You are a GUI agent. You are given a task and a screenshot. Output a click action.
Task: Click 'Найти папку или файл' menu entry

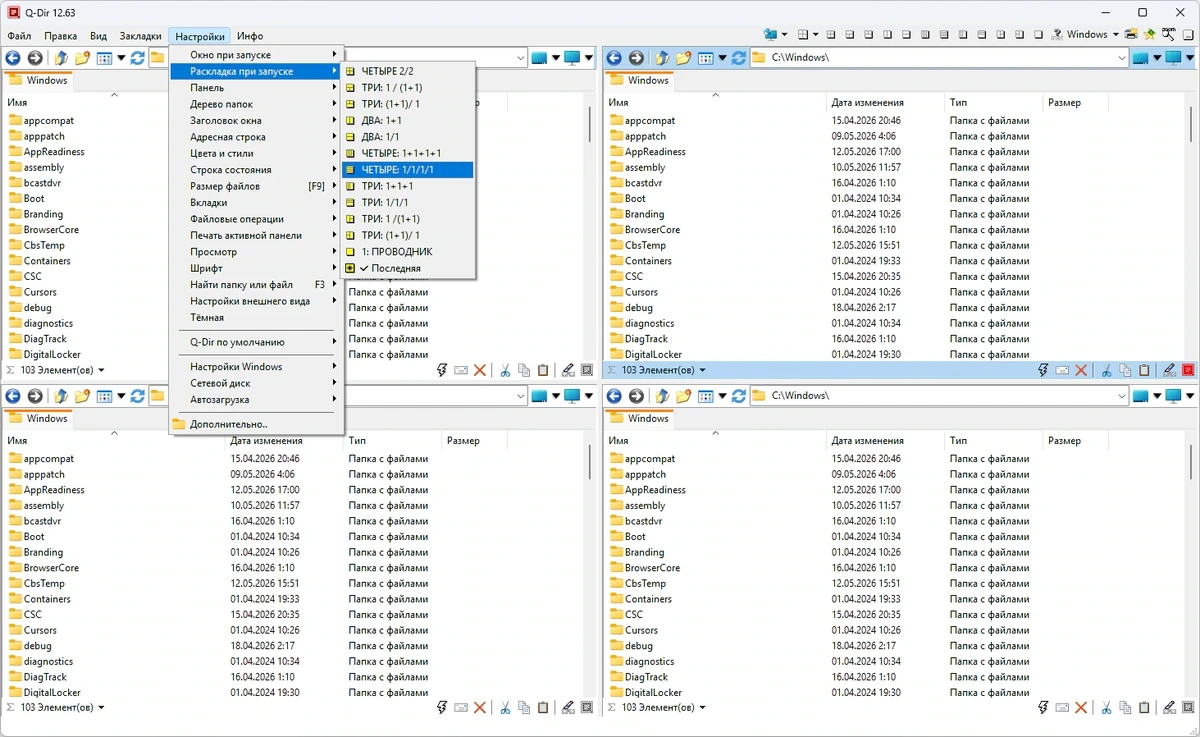256,285
